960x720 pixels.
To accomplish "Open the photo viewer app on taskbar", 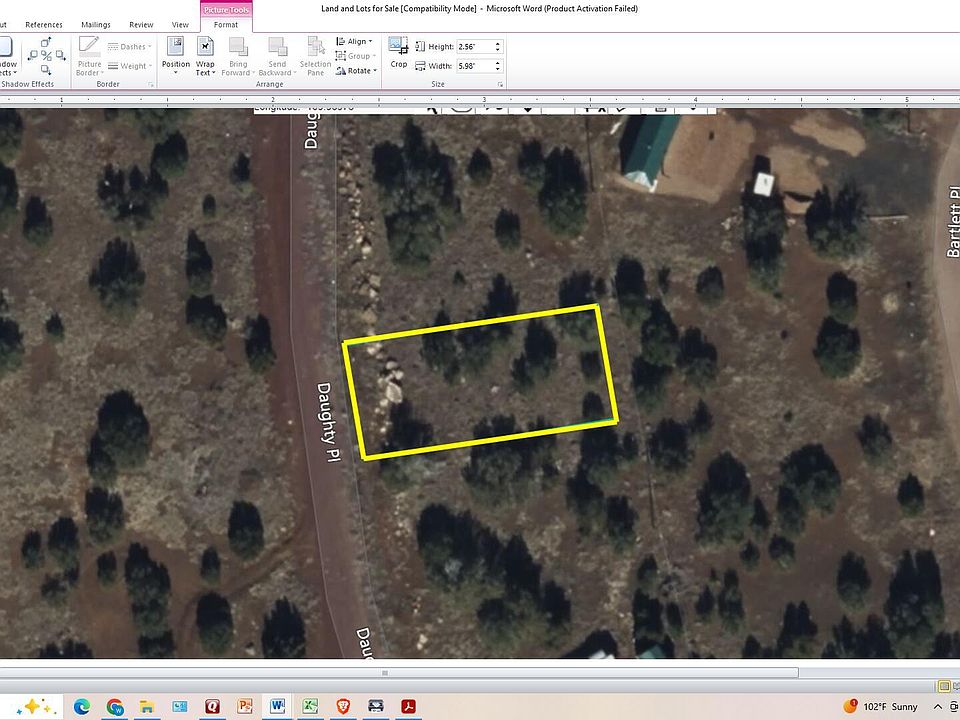I will pyautogui.click(x=180, y=707).
